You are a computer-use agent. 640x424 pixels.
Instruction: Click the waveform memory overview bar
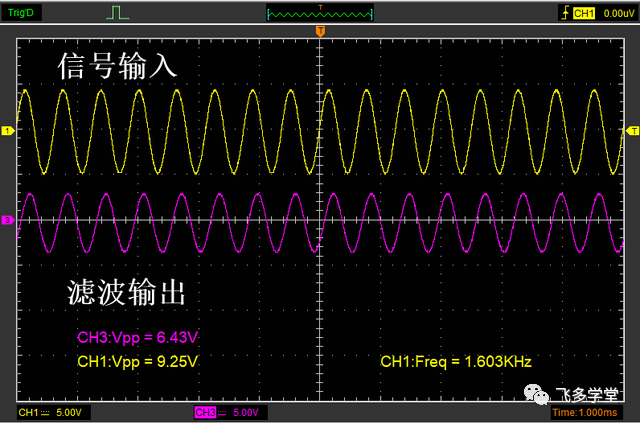[x=320, y=15]
